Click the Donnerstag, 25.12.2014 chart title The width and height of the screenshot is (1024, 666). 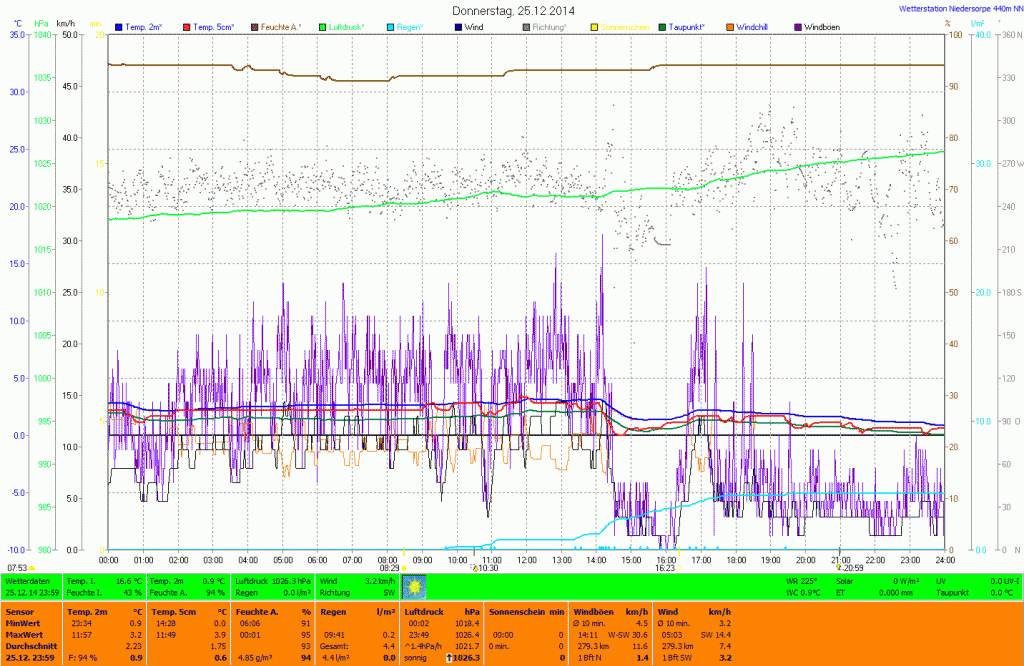point(513,9)
